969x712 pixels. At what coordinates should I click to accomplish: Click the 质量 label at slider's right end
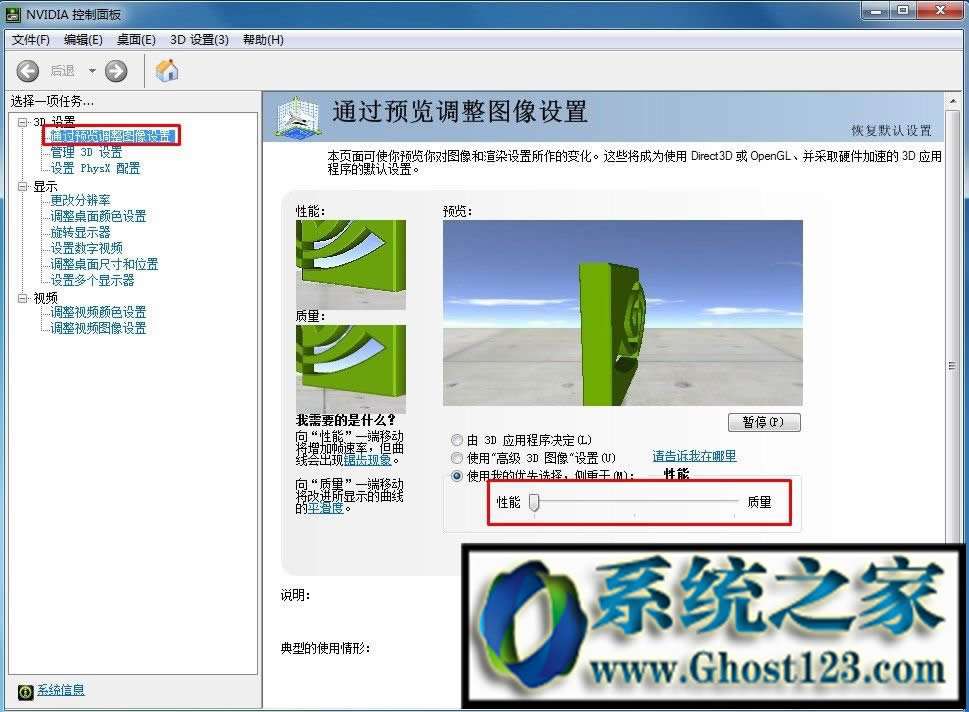point(760,502)
